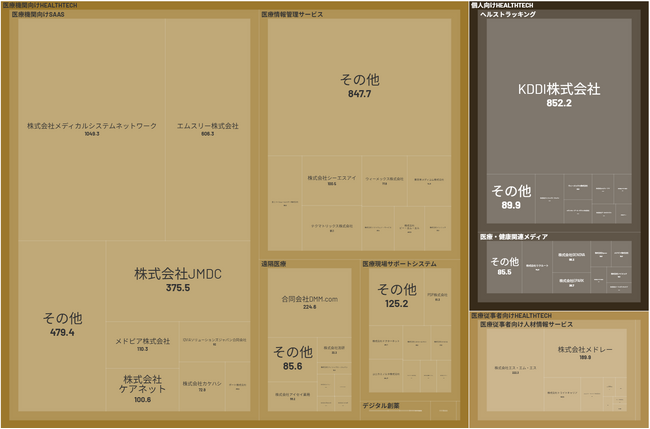This screenshot has height=429, width=650.
Task: Click the ウィーメックス株式会社 cell
Action: [x=384, y=180]
